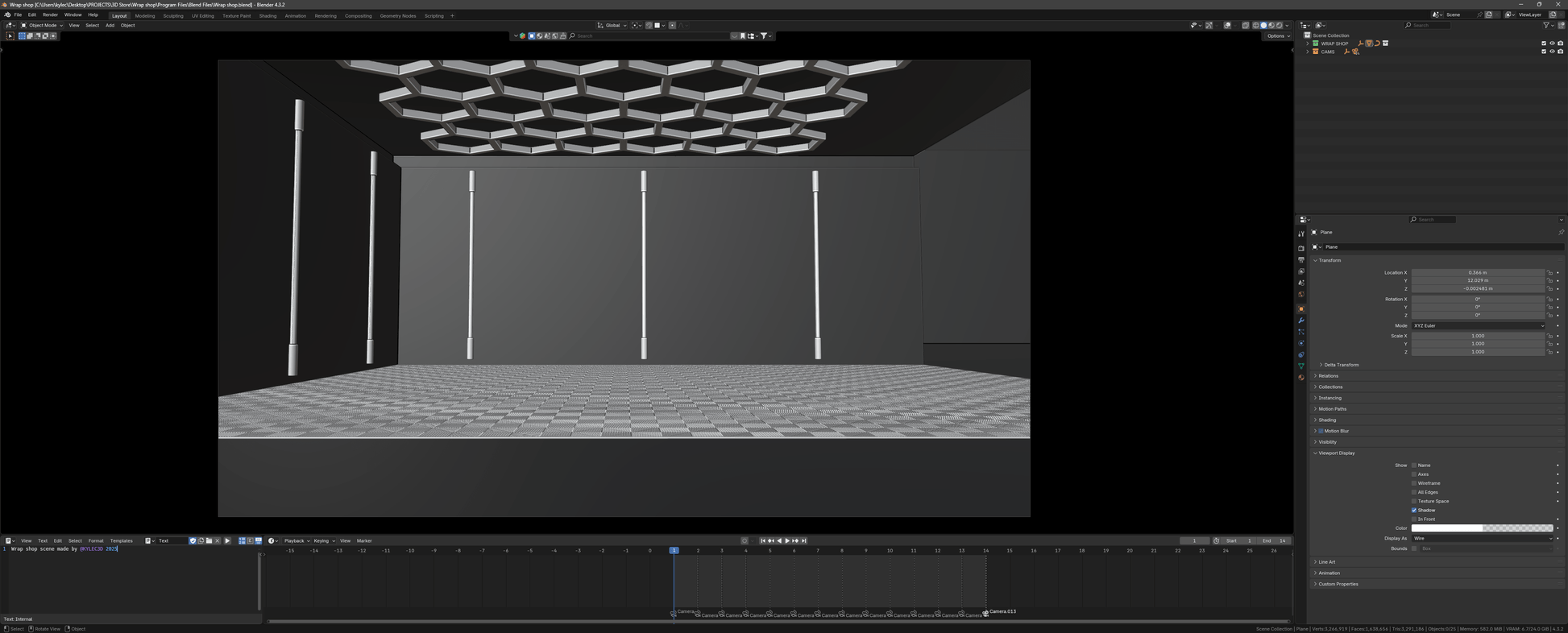The image size is (1568, 633).
Task: Open the rotation Mode XYZ Euler dropdown
Action: (x=1478, y=326)
